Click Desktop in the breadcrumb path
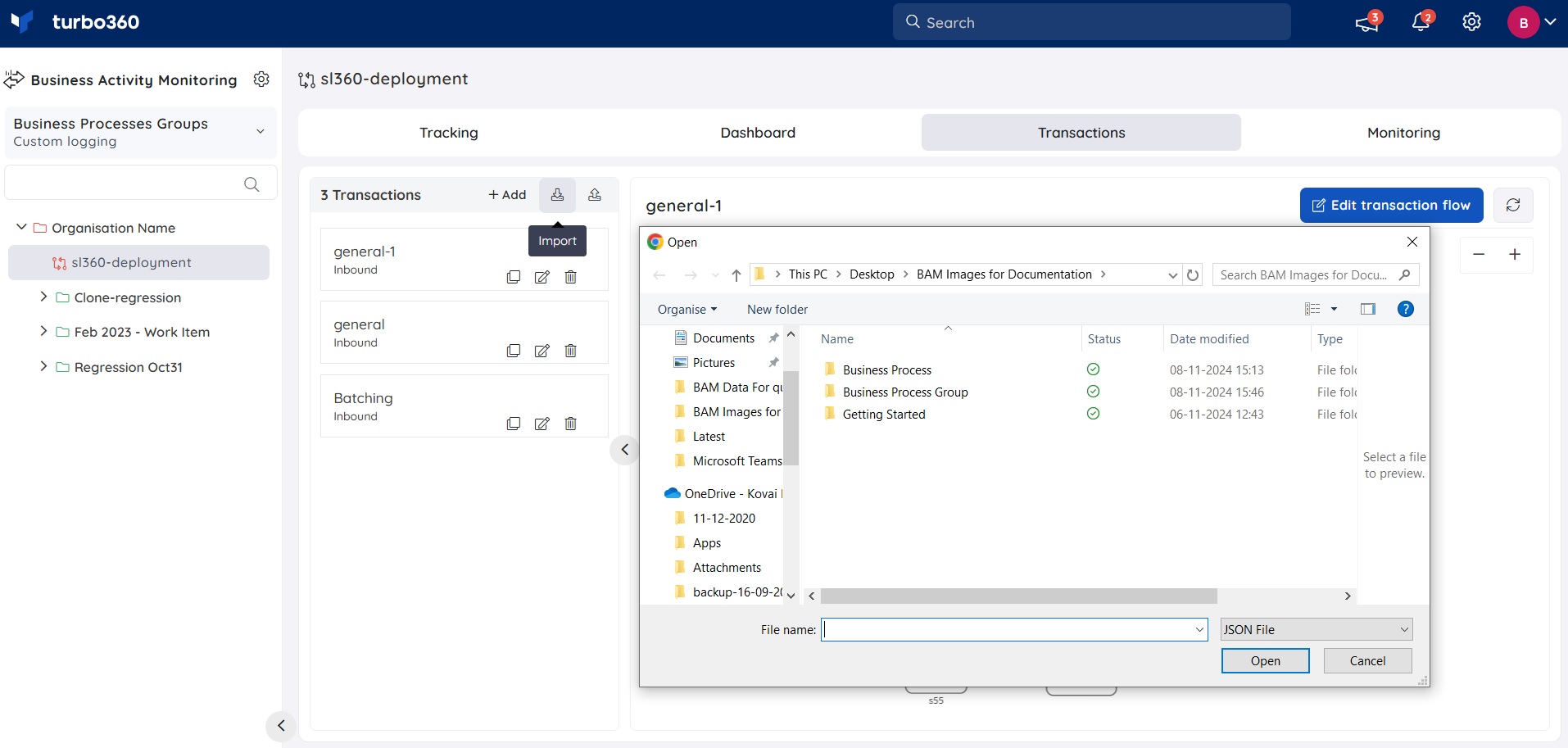1568x748 pixels. click(872, 274)
